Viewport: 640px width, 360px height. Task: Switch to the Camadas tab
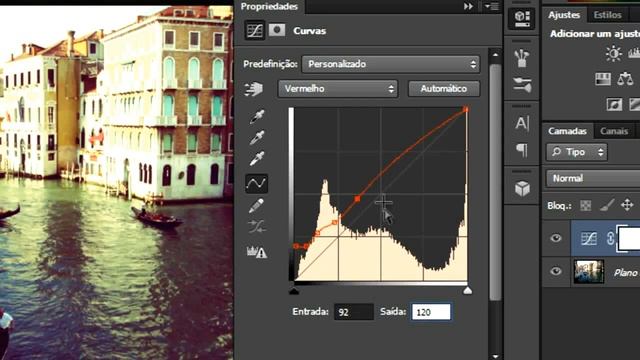click(x=567, y=131)
